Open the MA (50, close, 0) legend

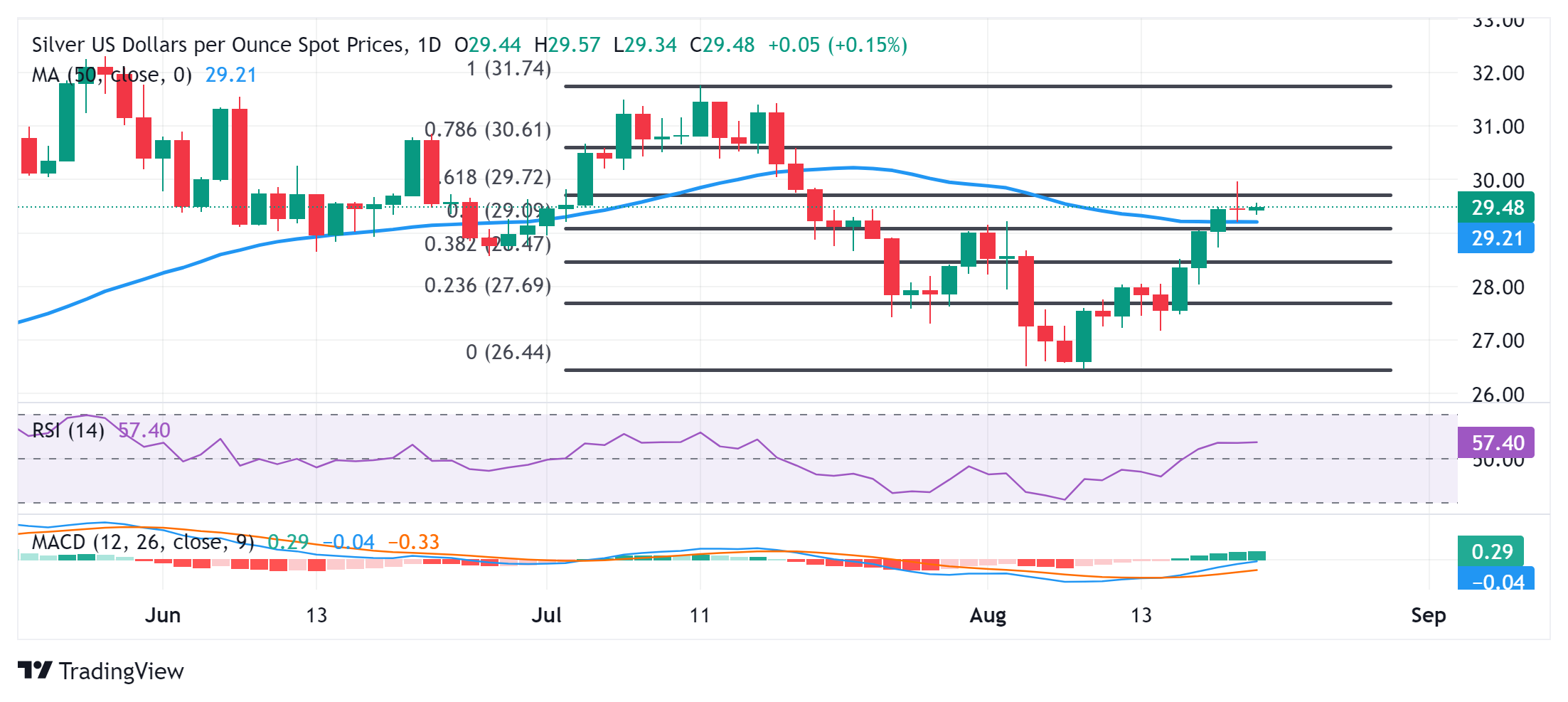click(x=112, y=75)
